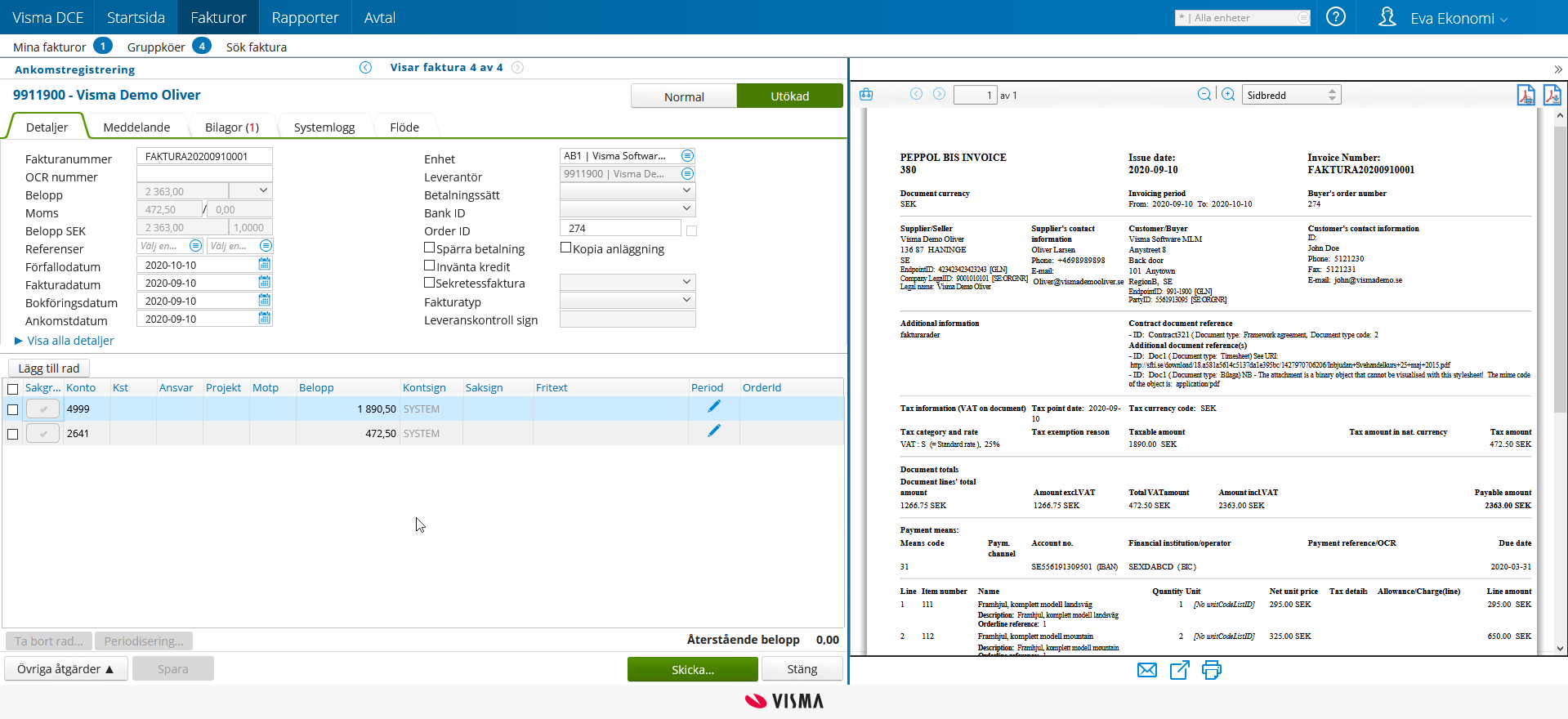The image size is (1568, 719).
Task: Open PDF with second red icon
Action: pyautogui.click(x=1552, y=95)
